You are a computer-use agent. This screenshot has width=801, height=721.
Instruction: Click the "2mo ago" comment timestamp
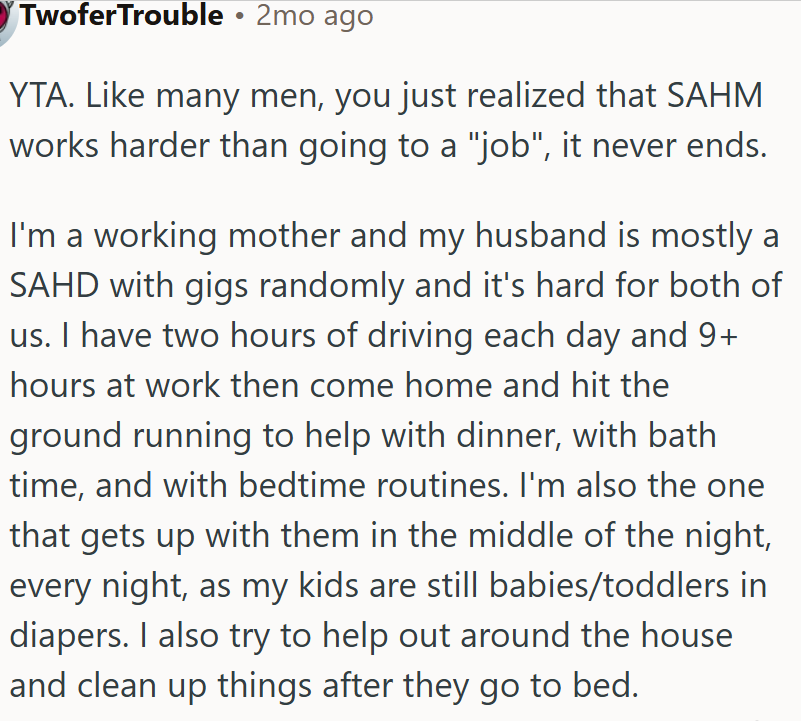click(314, 16)
